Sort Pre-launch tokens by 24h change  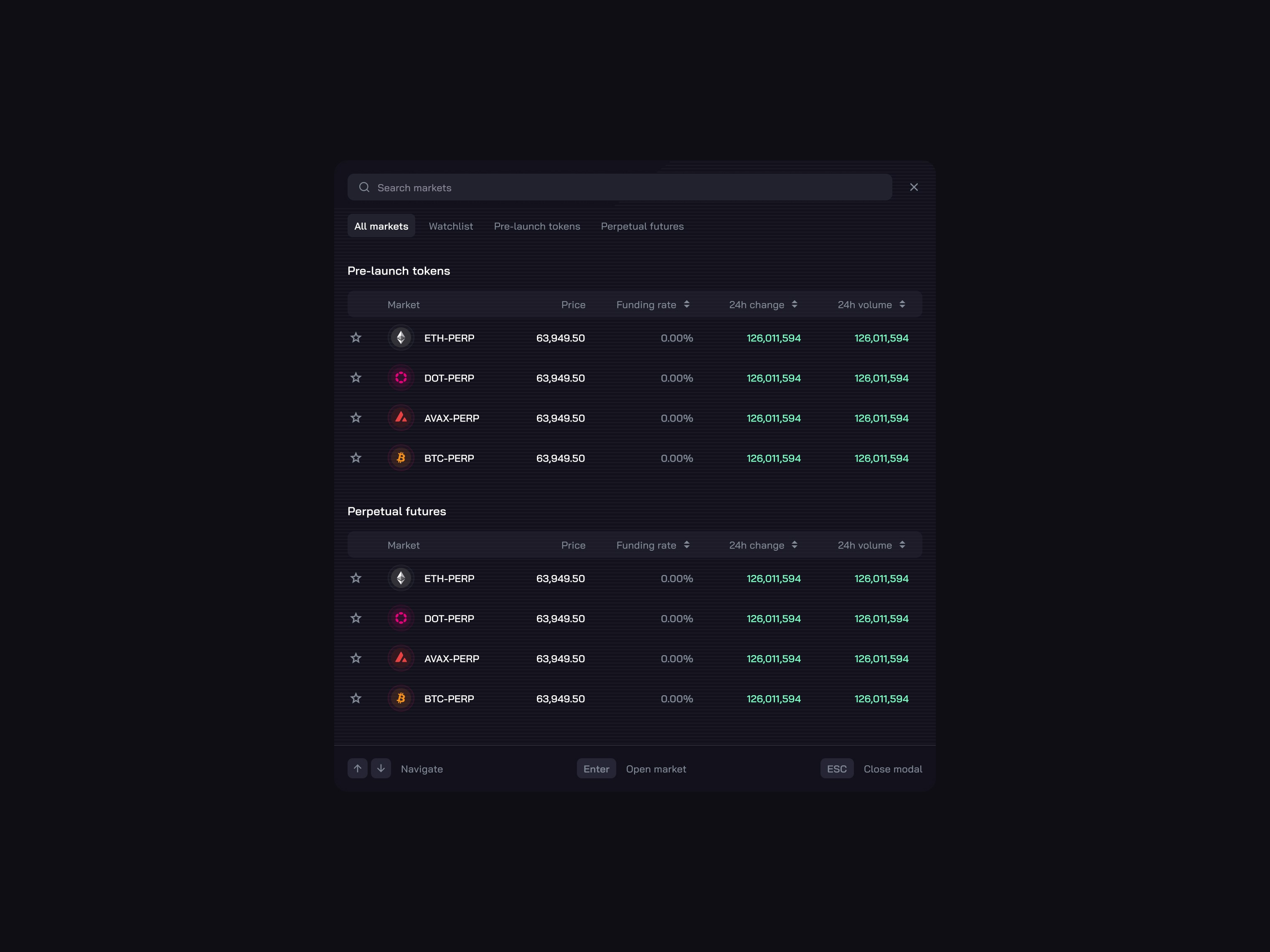click(795, 304)
